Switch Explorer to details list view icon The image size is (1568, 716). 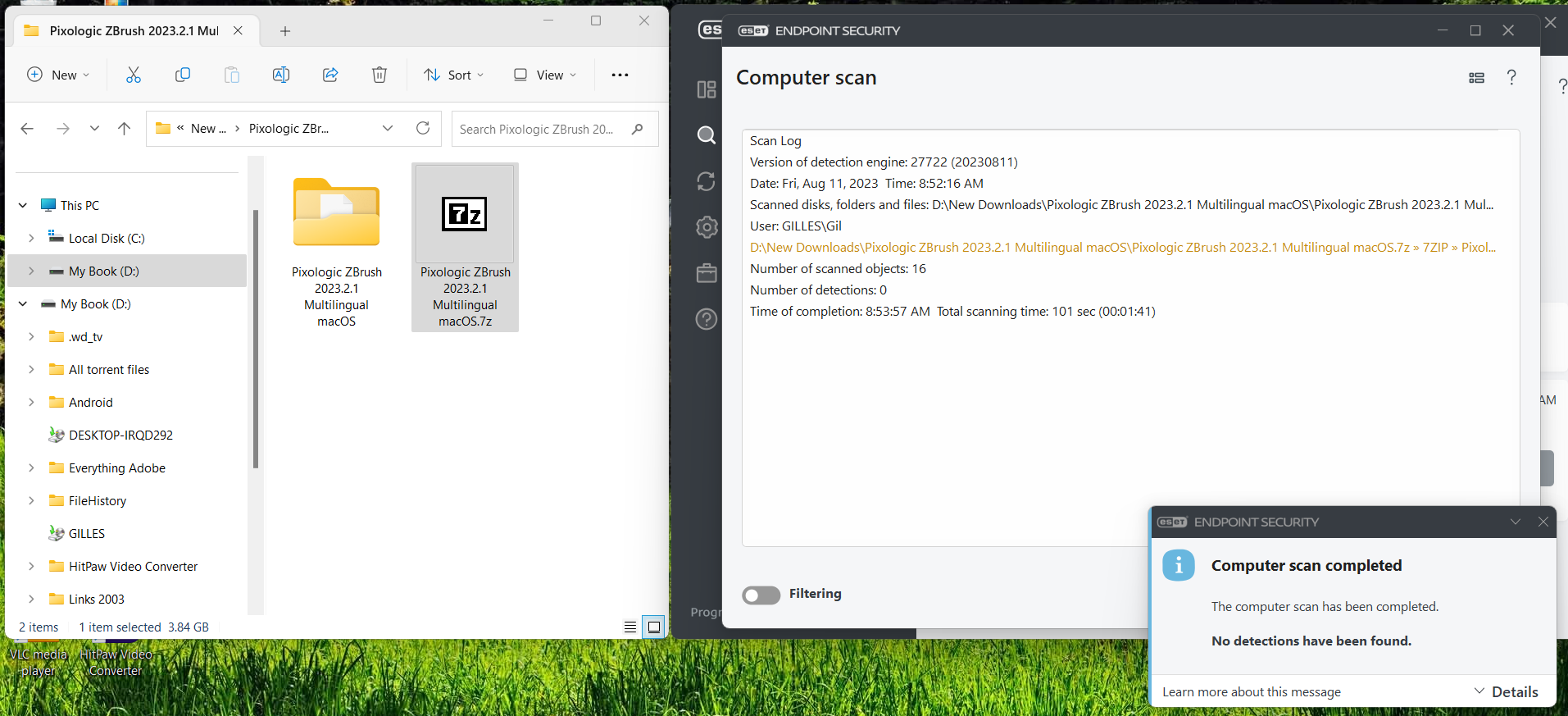coord(630,627)
